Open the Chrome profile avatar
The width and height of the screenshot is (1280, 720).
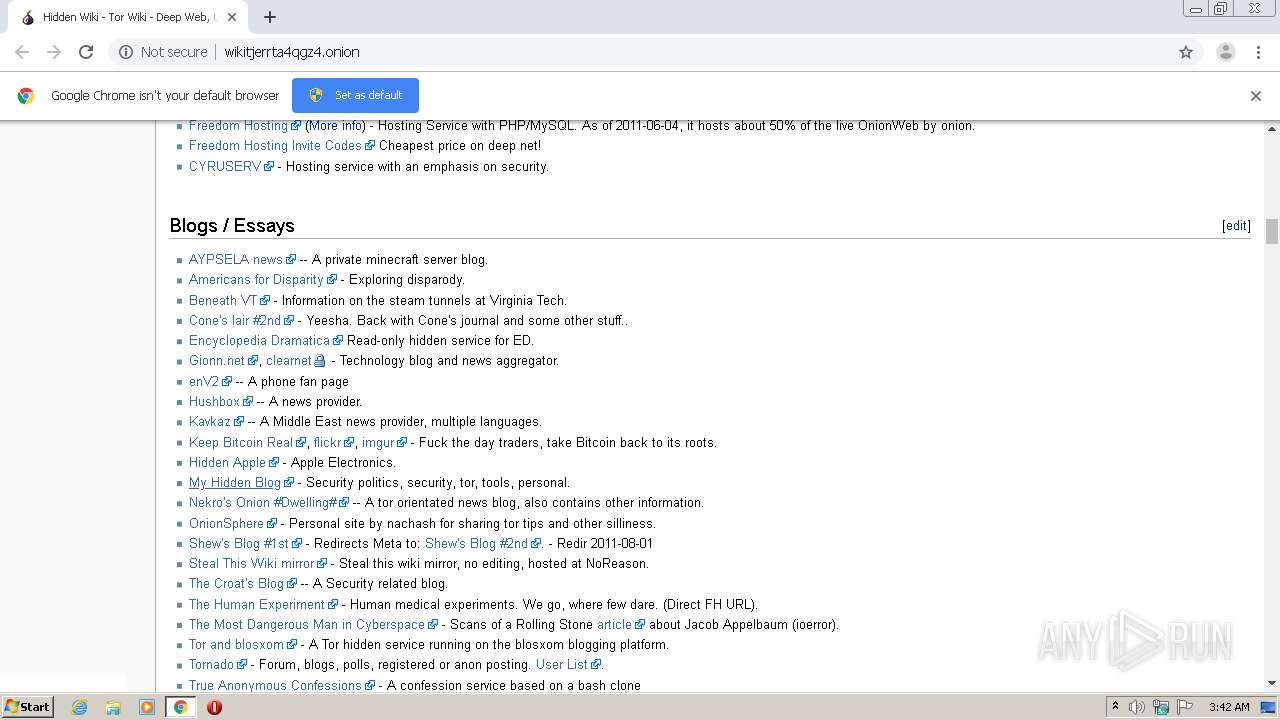(x=1226, y=52)
